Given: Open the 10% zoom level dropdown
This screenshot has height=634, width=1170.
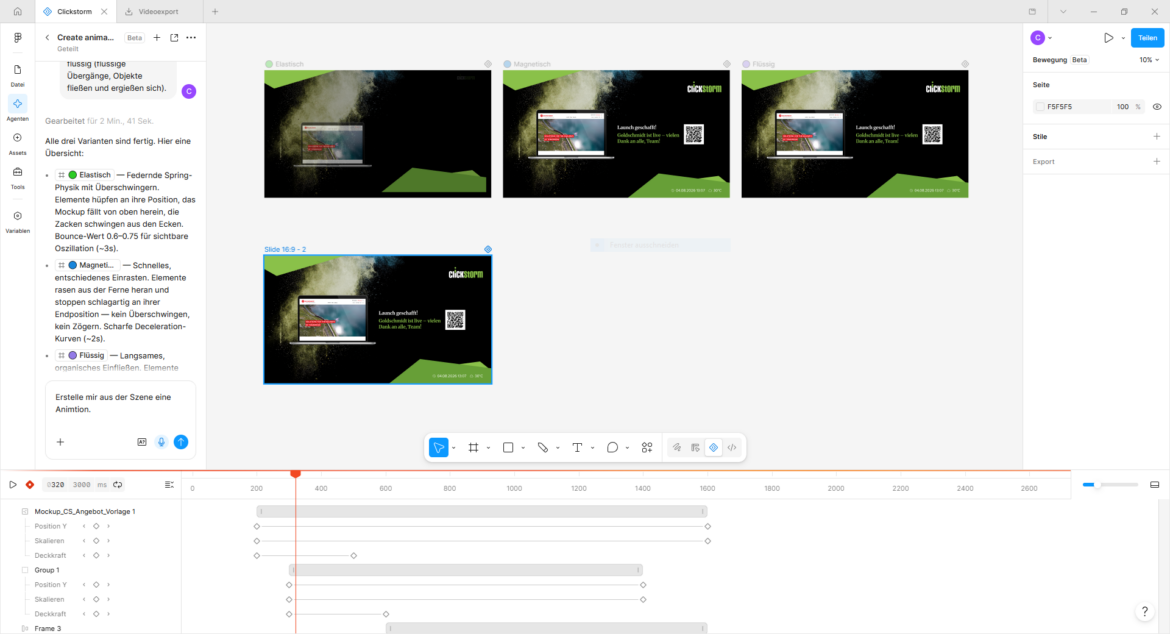Looking at the screenshot, I should [x=1149, y=60].
